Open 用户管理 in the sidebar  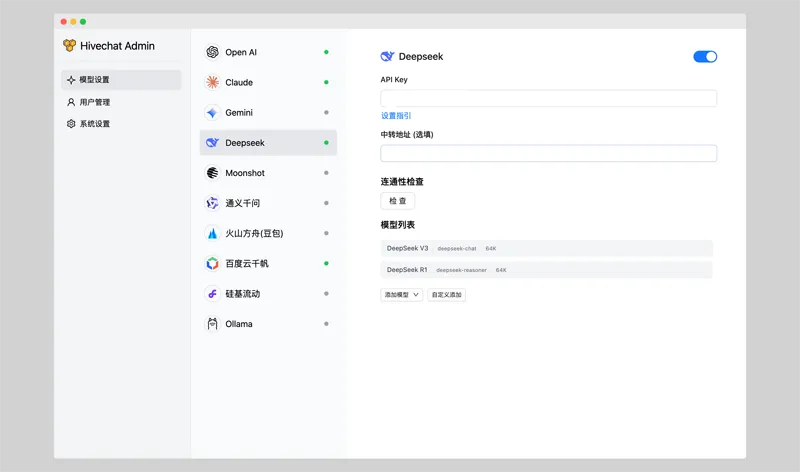94,102
